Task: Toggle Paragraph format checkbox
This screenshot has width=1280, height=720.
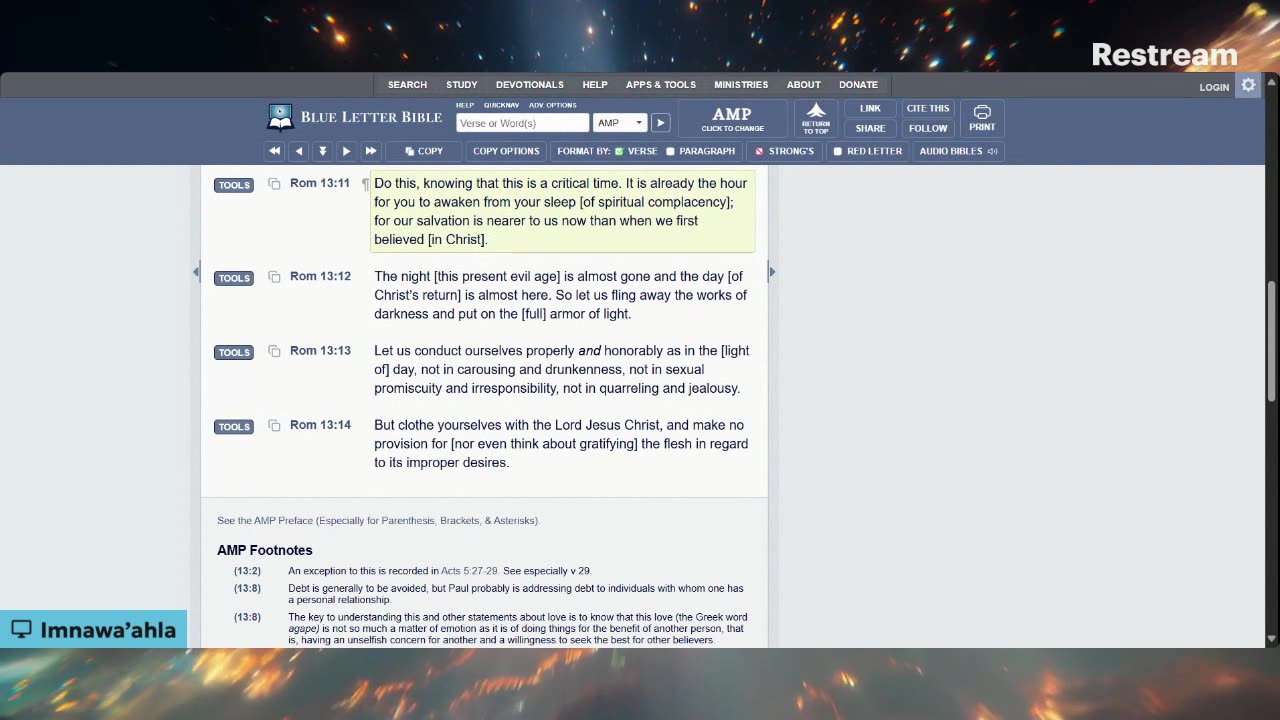Action: [x=670, y=151]
